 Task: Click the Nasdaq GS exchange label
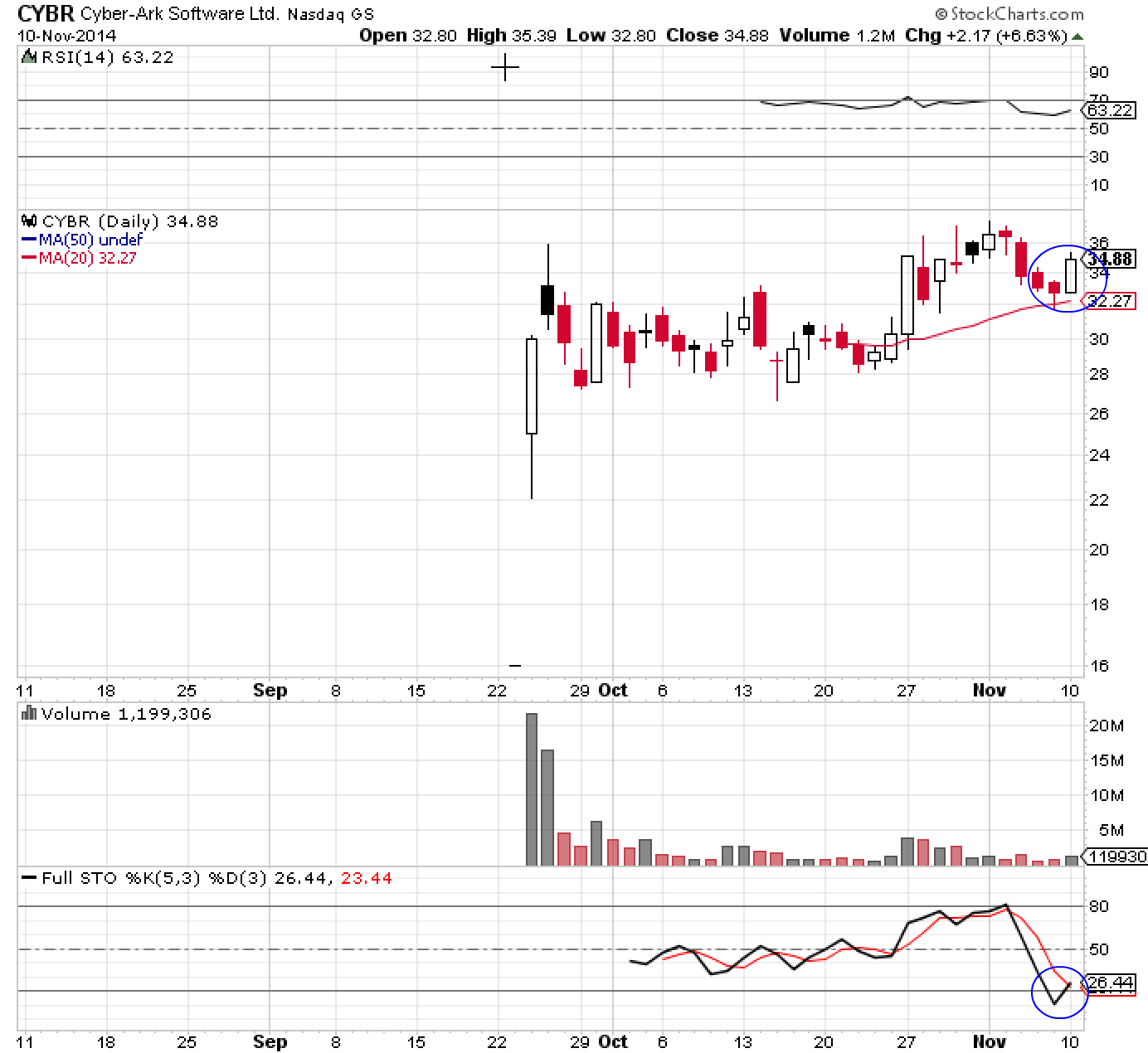coord(330,14)
